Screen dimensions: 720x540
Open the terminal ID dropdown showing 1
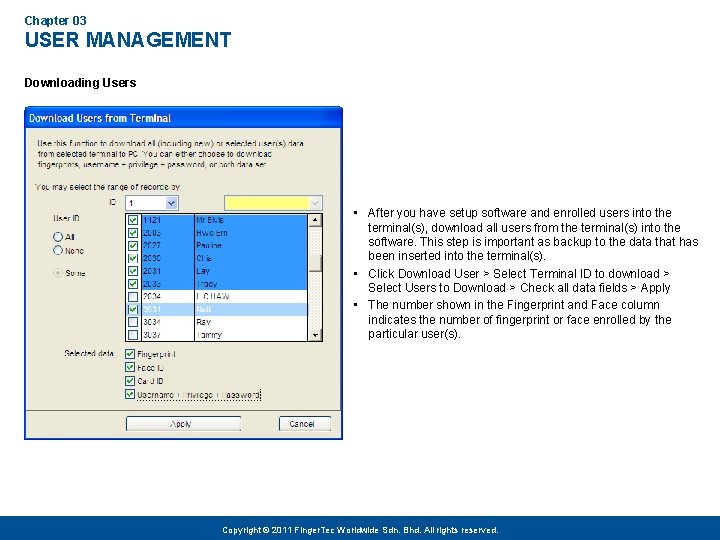[171, 203]
